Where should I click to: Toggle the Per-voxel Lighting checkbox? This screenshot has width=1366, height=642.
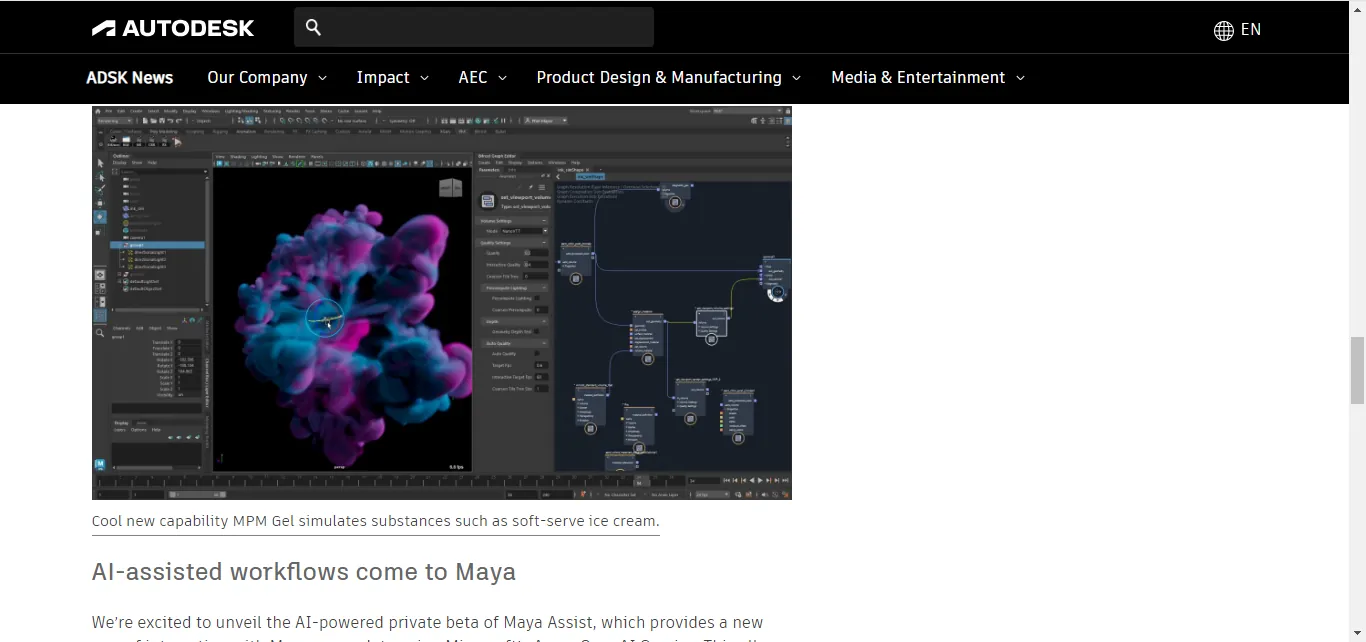pyautogui.click(x=537, y=297)
